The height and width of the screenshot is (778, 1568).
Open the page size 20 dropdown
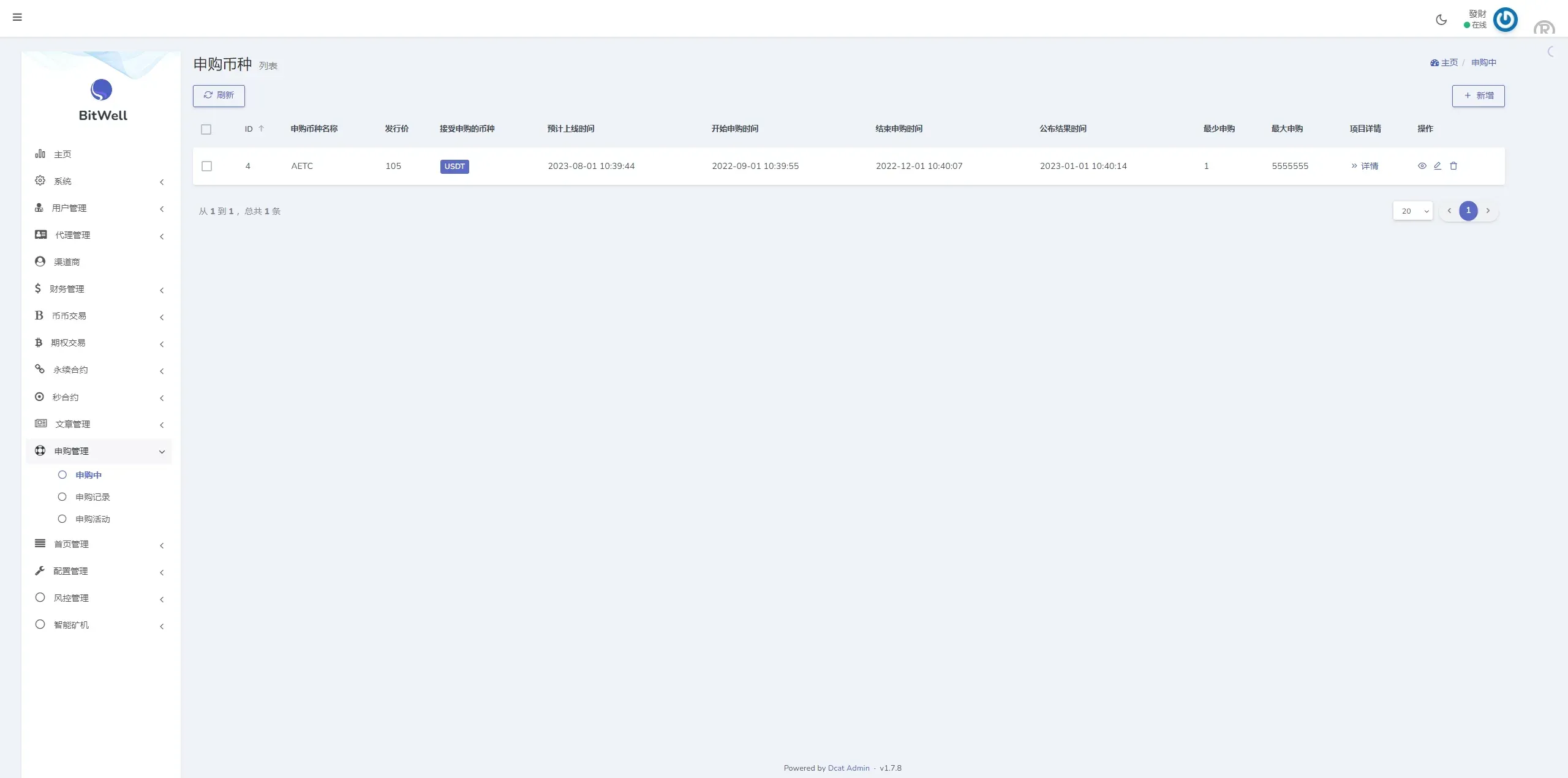[x=1412, y=211]
